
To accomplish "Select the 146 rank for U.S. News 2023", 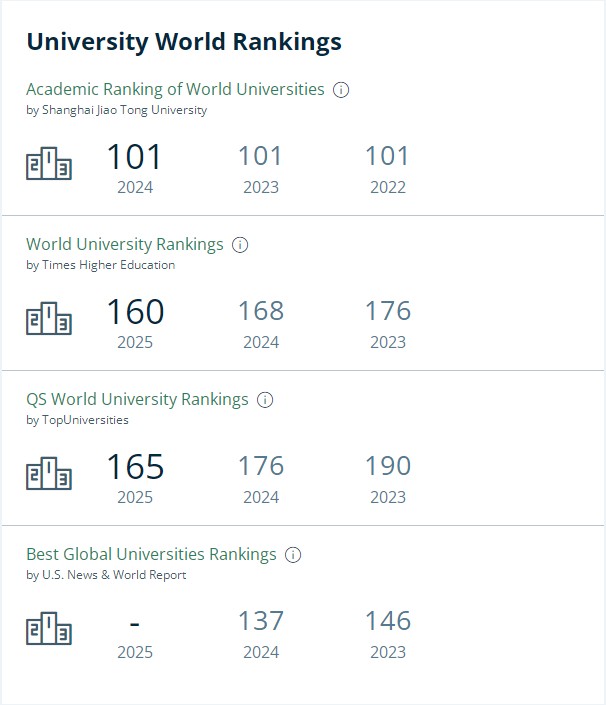I will 388,621.
